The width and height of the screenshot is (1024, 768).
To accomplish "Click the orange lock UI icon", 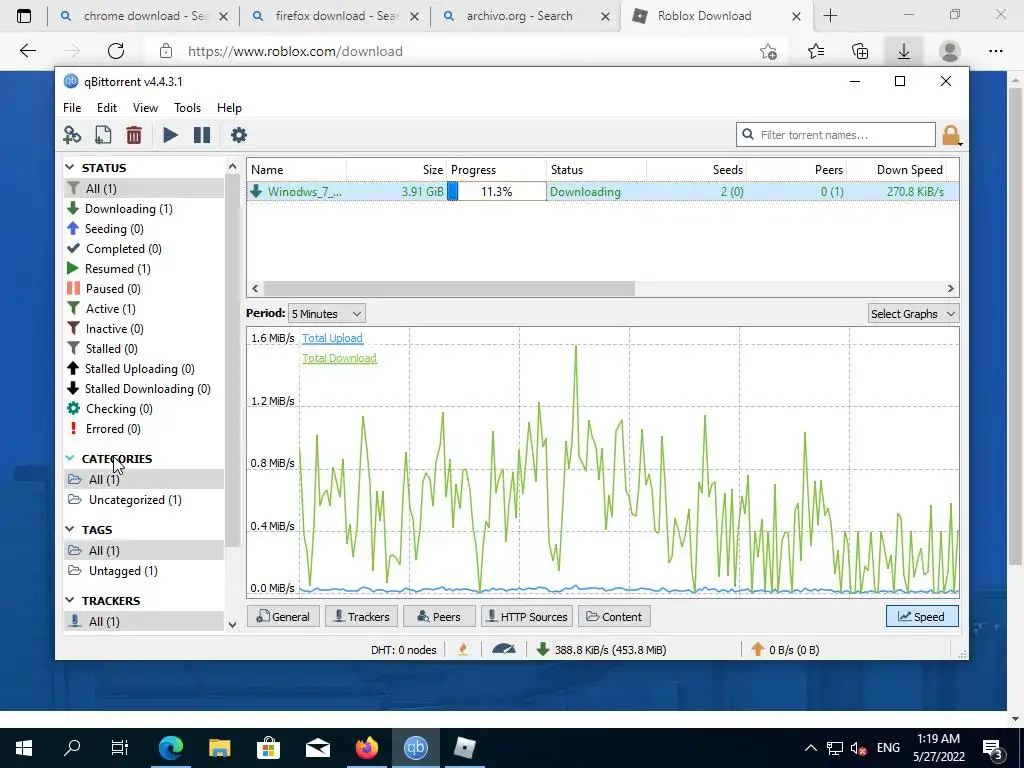I will point(951,135).
